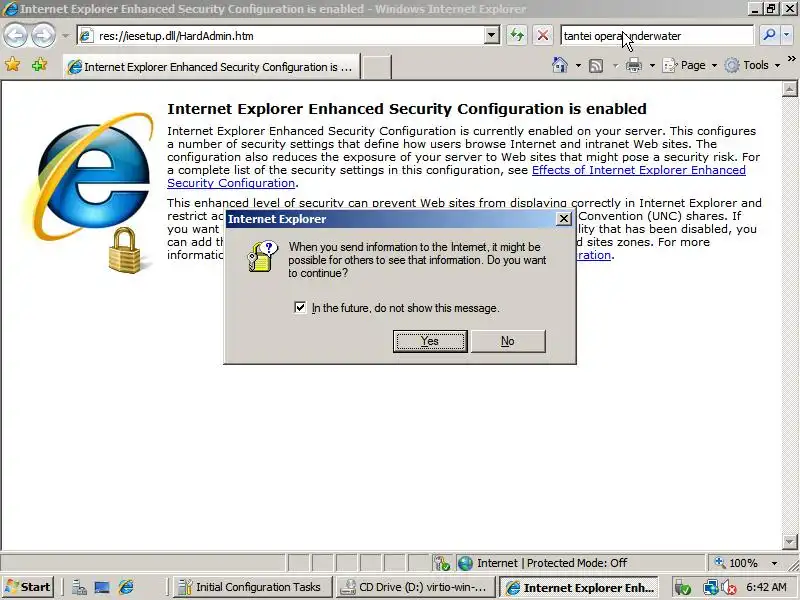The image size is (800, 600).
Task: Click the Favorites Center star icon
Action: [x=12, y=65]
